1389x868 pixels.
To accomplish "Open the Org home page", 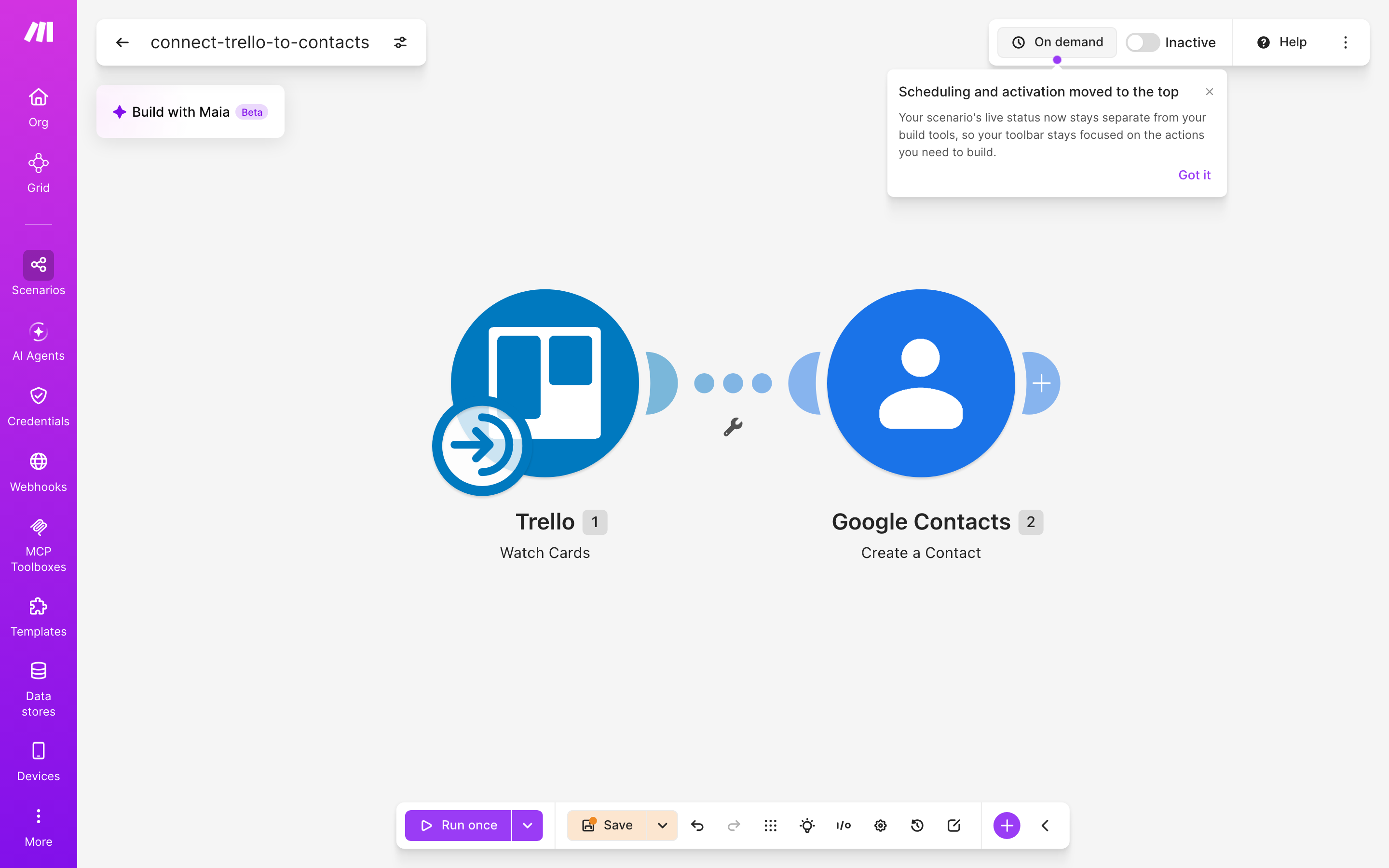I will point(39,108).
